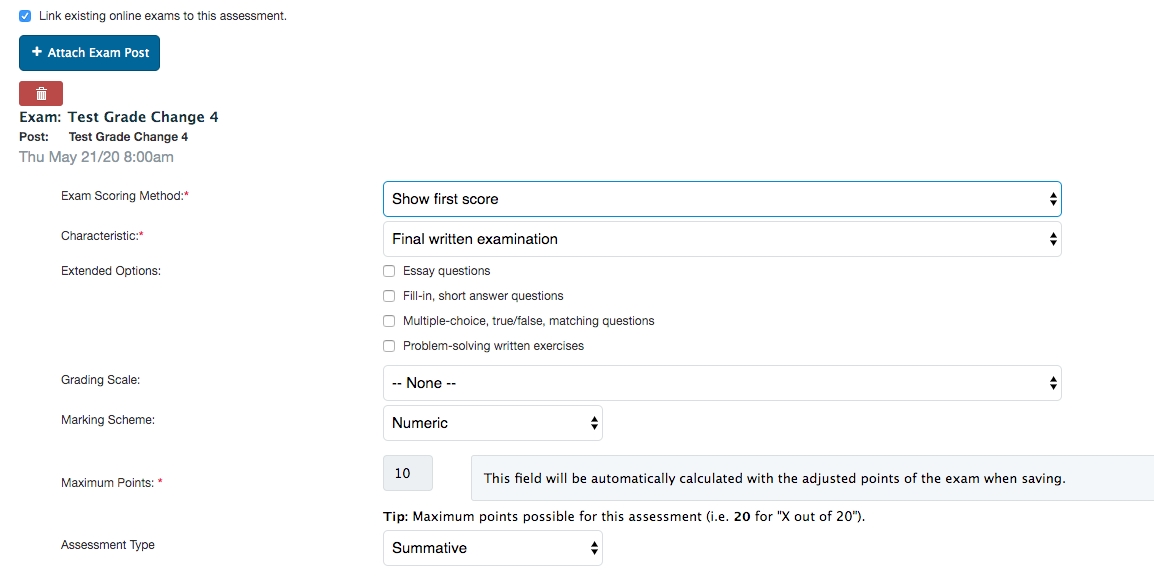Open the Characteristic dropdown
Screen dimensions: 1154x581
tap(721, 239)
